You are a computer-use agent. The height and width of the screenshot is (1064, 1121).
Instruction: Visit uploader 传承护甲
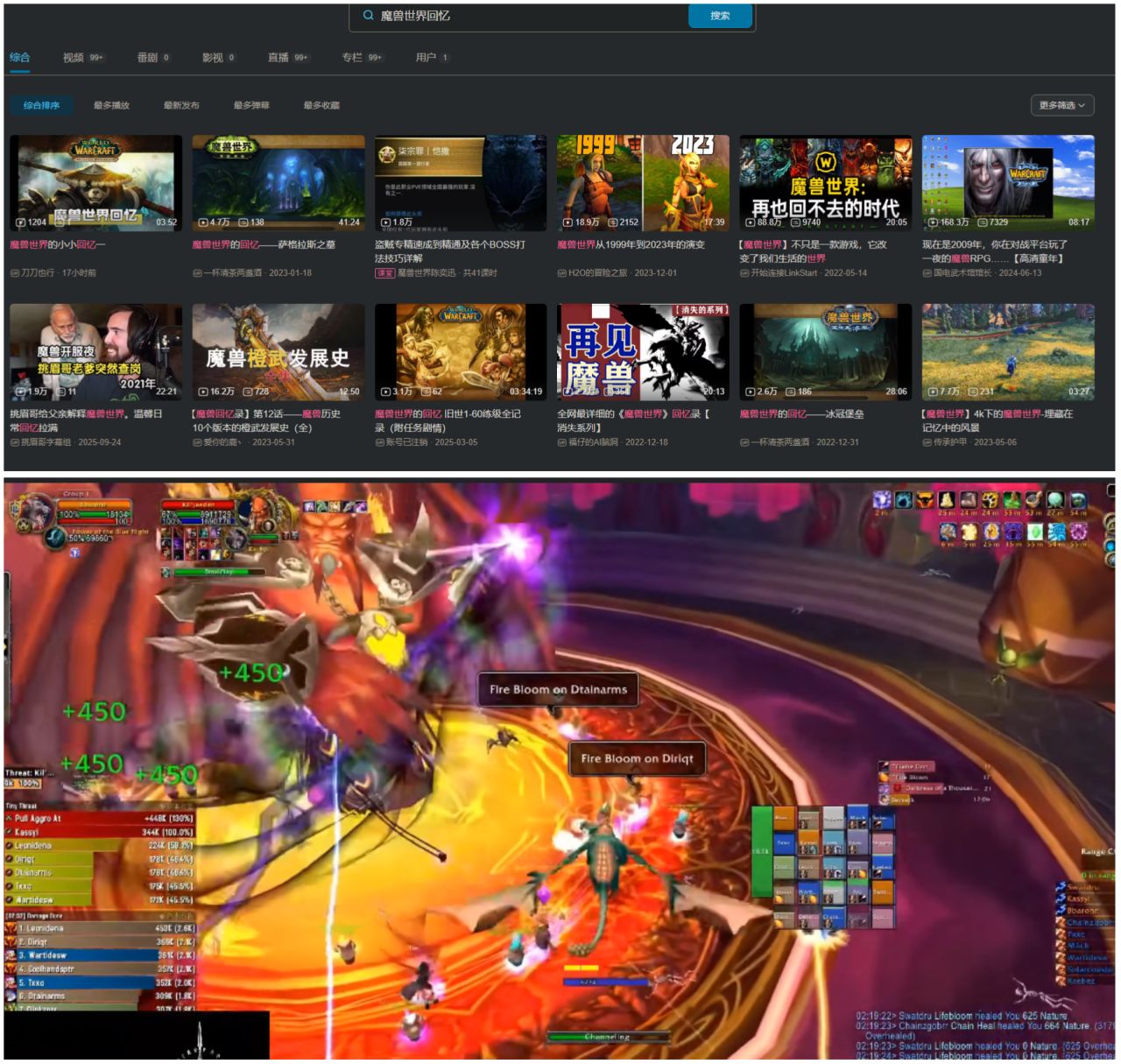(x=950, y=442)
